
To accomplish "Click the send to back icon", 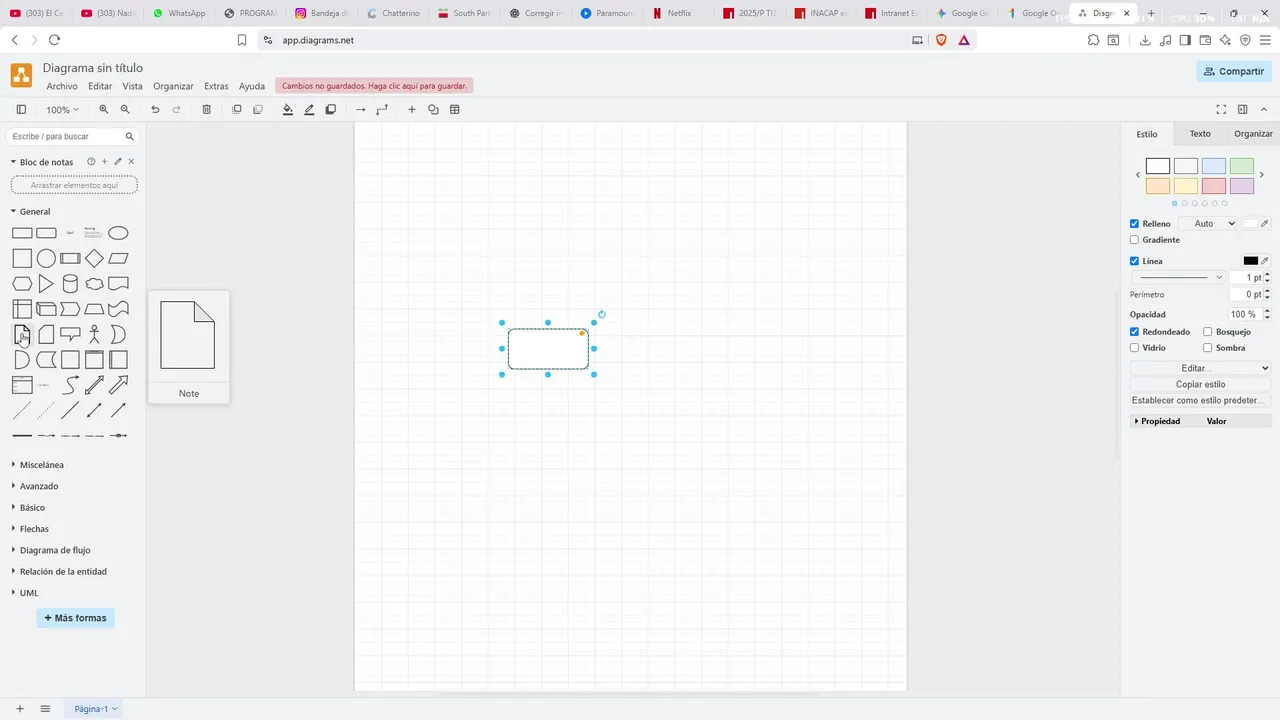I will pyautogui.click(x=258, y=110).
